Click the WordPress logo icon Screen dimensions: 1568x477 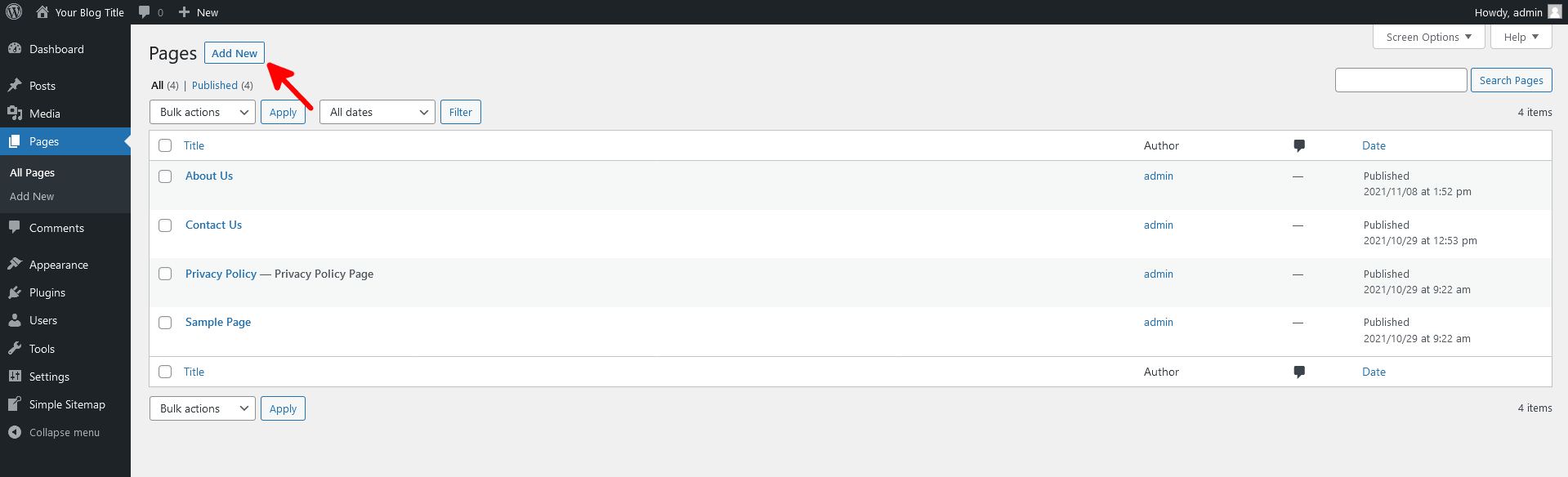(x=14, y=12)
